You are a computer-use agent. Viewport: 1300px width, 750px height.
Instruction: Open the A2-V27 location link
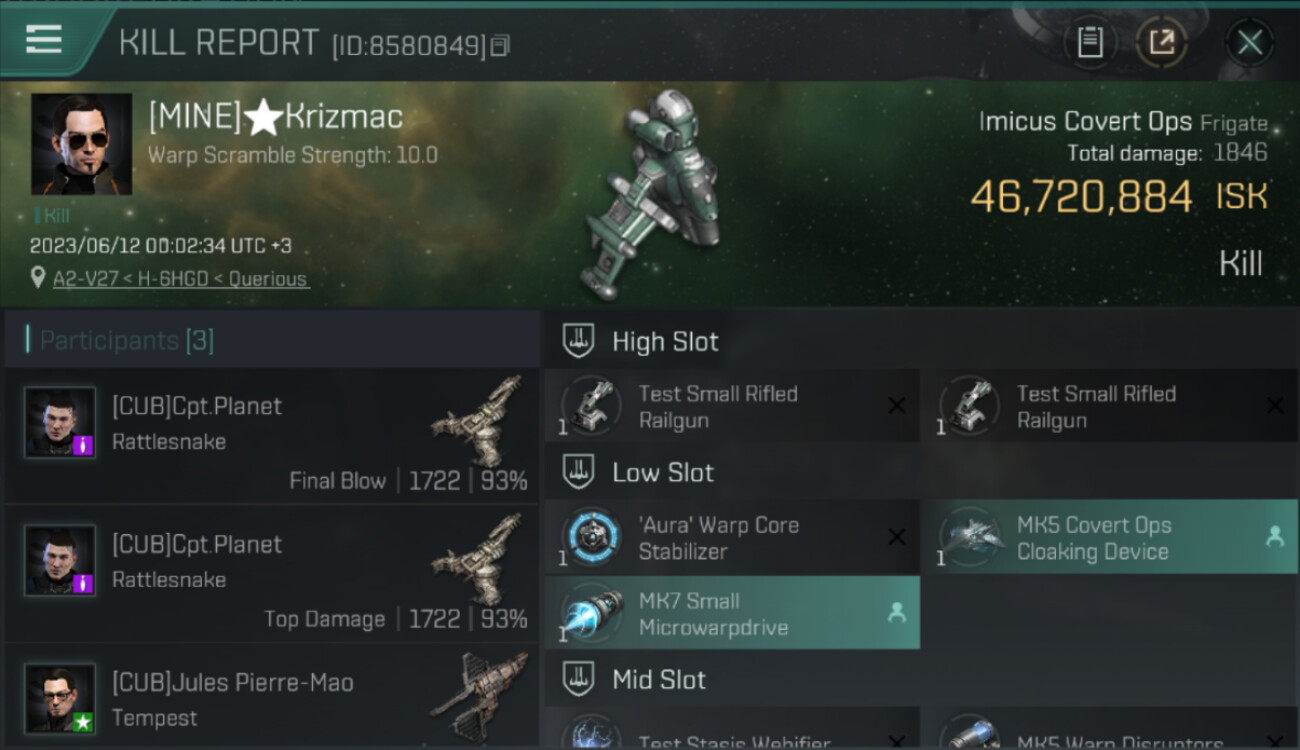point(181,279)
